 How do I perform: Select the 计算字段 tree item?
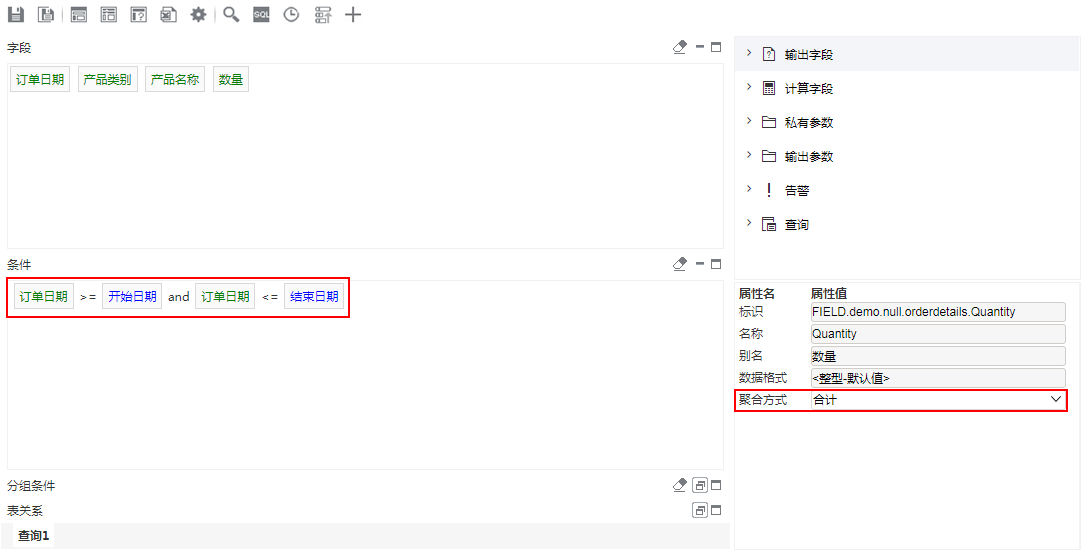(x=808, y=89)
